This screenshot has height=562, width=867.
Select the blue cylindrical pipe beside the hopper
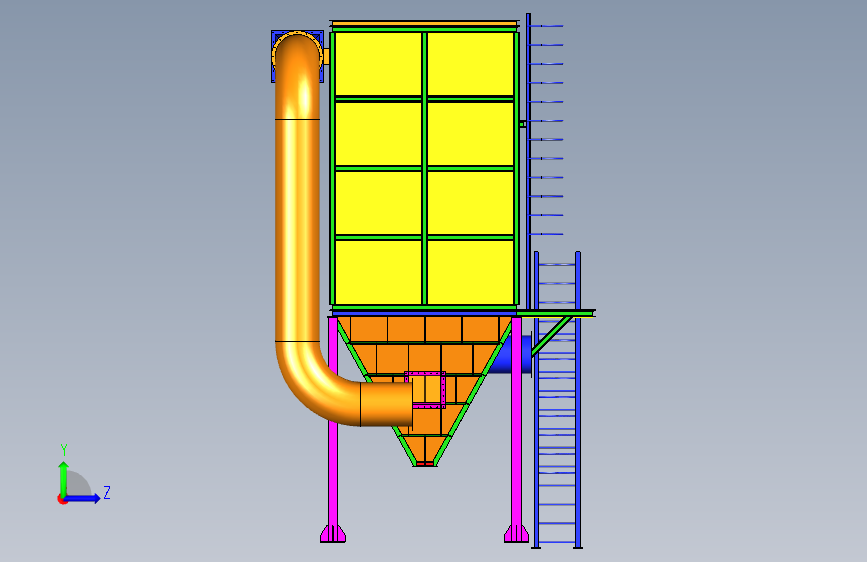click(x=511, y=354)
